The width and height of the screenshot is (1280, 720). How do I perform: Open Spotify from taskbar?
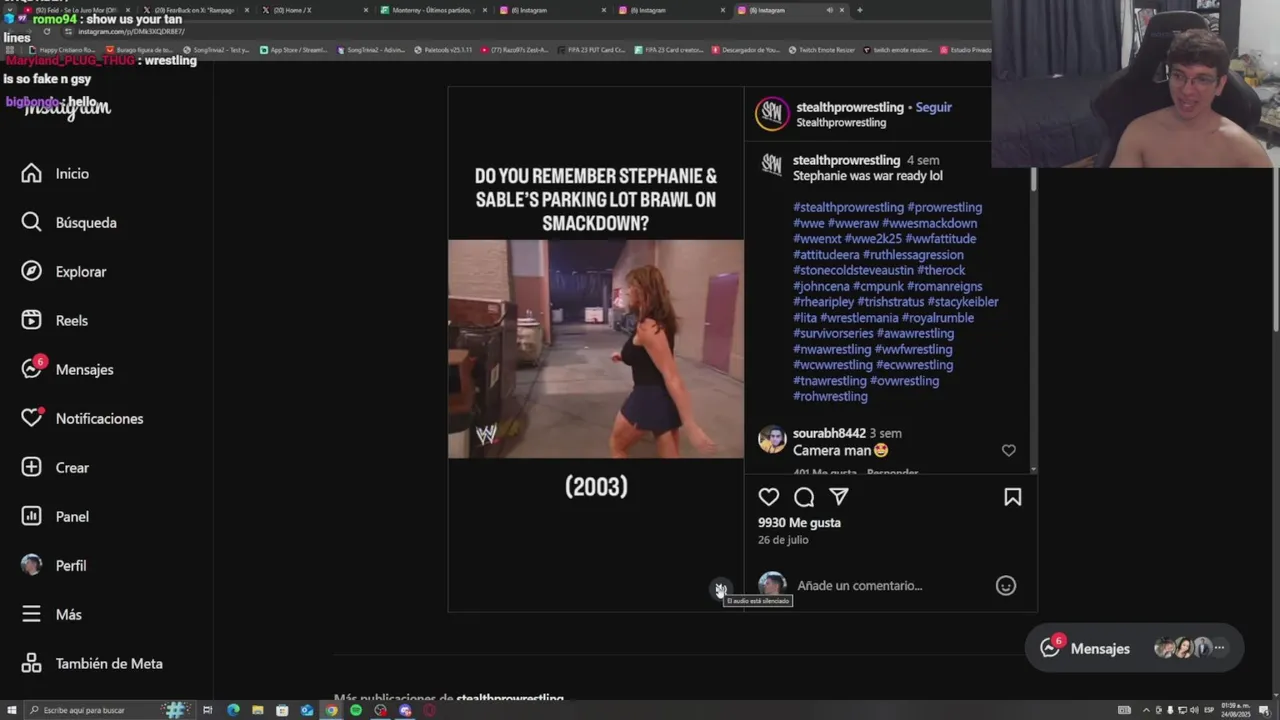(356, 710)
